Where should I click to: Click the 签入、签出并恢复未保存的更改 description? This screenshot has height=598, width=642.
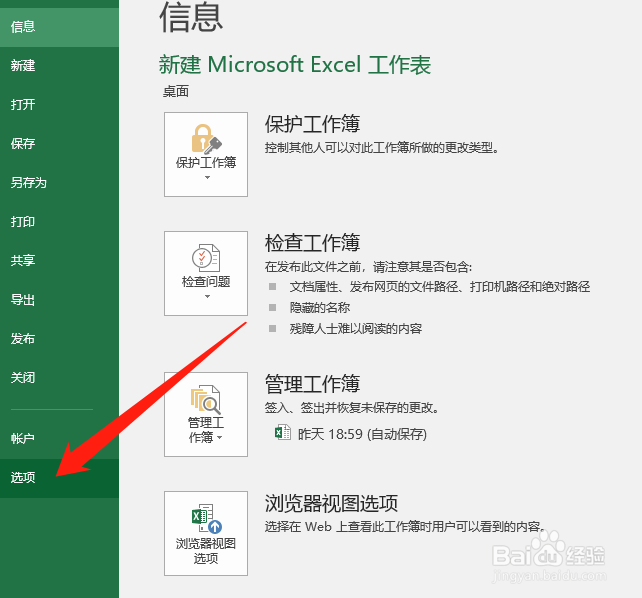tap(352, 408)
